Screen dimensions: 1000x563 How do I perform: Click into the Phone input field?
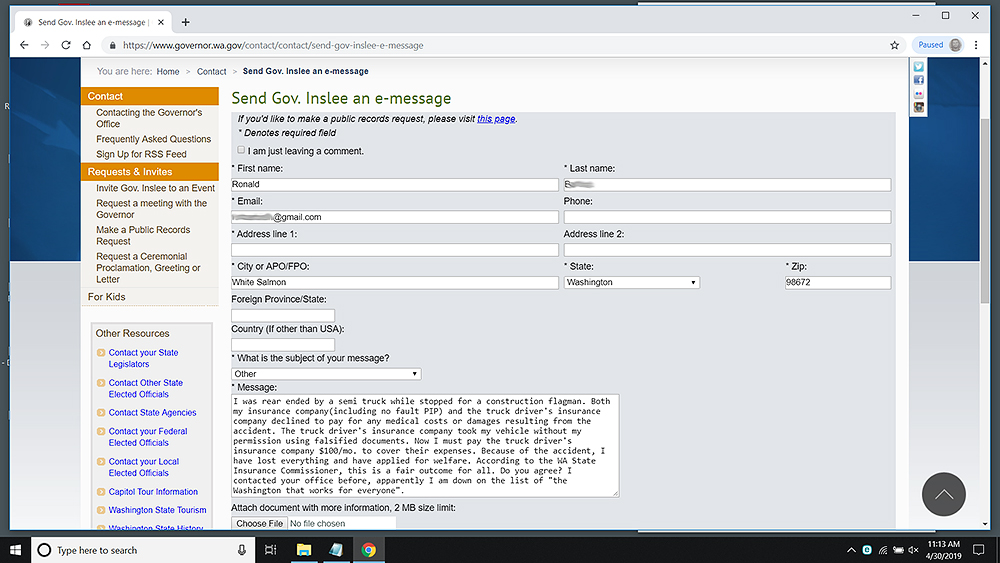[x=727, y=217]
